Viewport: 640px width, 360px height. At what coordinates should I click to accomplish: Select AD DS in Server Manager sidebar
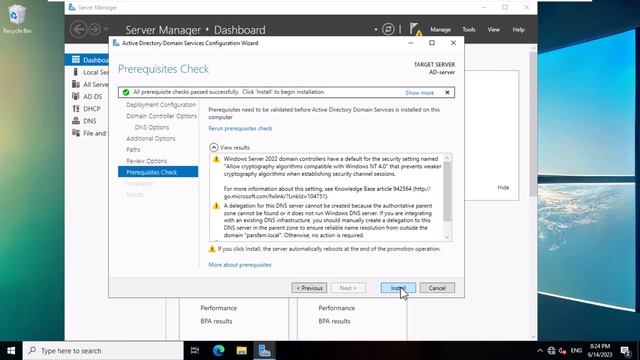(x=87, y=97)
